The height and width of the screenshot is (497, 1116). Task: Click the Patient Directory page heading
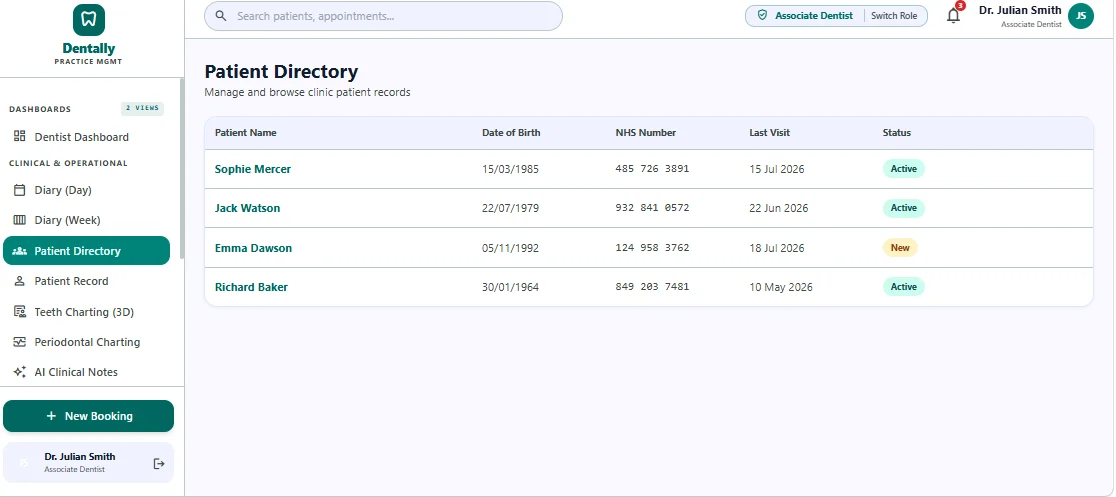[x=281, y=71]
